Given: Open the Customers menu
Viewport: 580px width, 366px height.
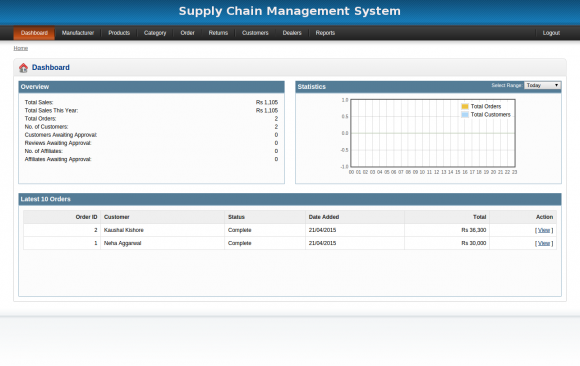Looking at the screenshot, I should (x=255, y=33).
